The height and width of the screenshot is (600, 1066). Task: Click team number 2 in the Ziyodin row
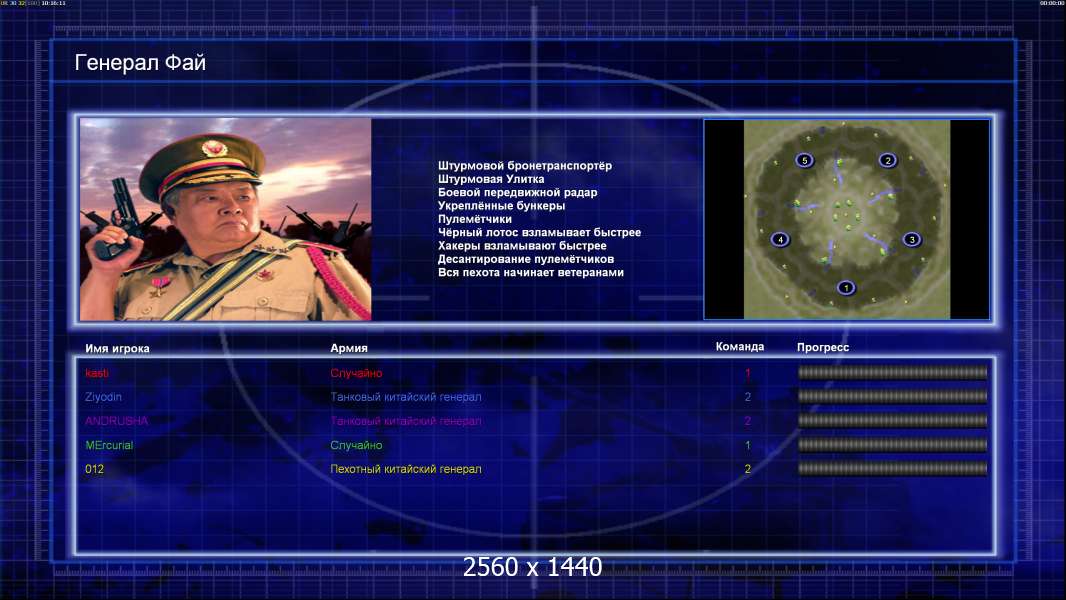(x=748, y=397)
